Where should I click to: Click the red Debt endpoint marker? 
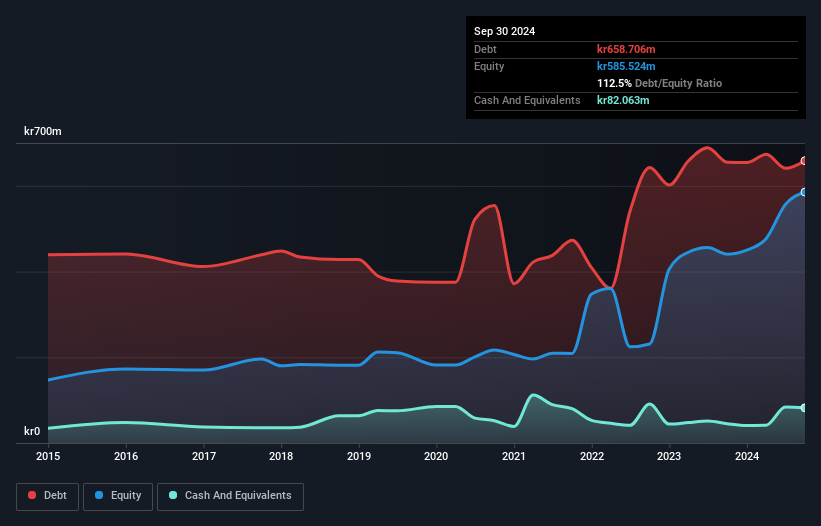point(804,161)
